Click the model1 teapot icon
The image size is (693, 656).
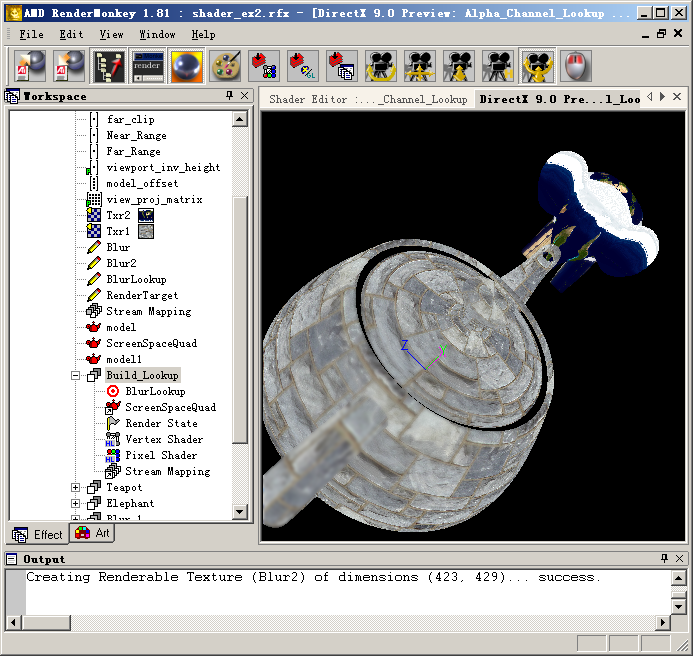click(x=93, y=359)
